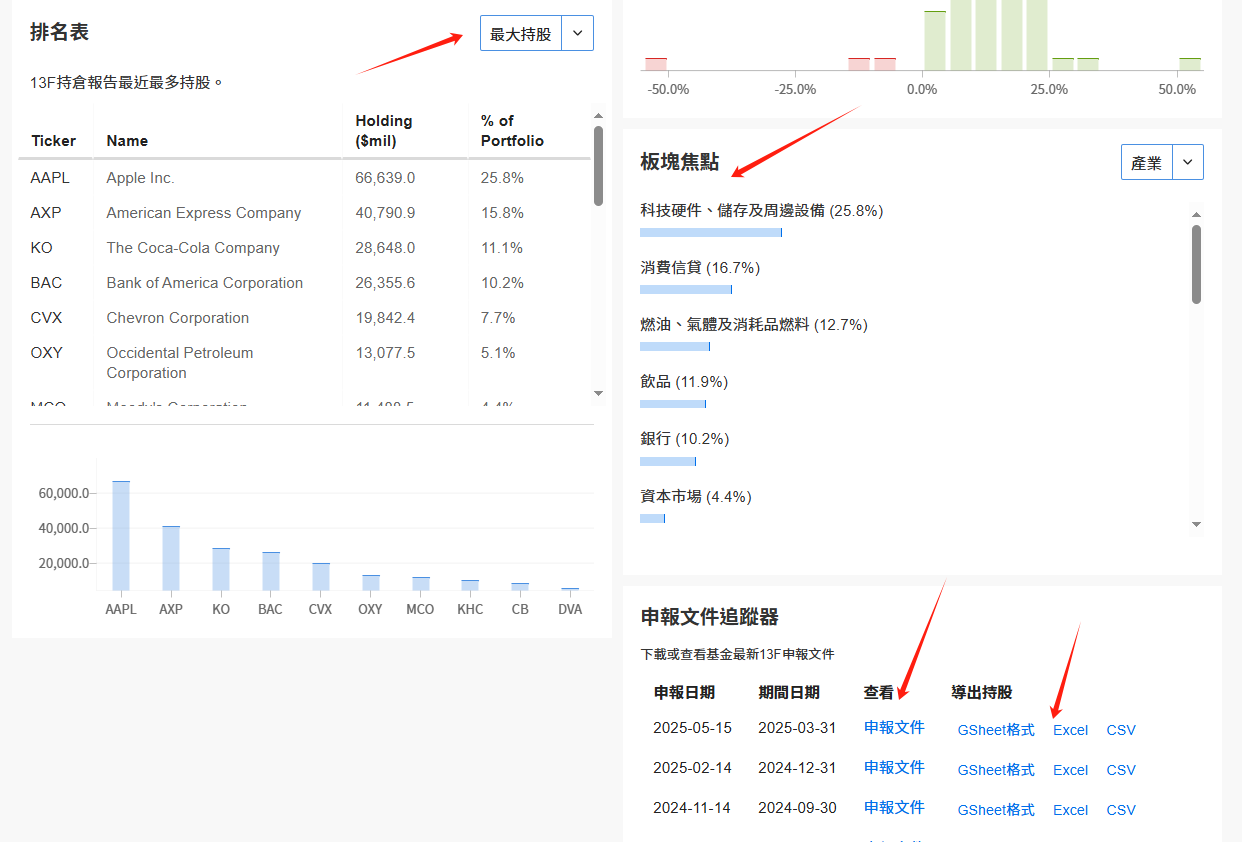Click the 最大持股 ranking button
Screen dimensions: 1242x842
coord(521,33)
